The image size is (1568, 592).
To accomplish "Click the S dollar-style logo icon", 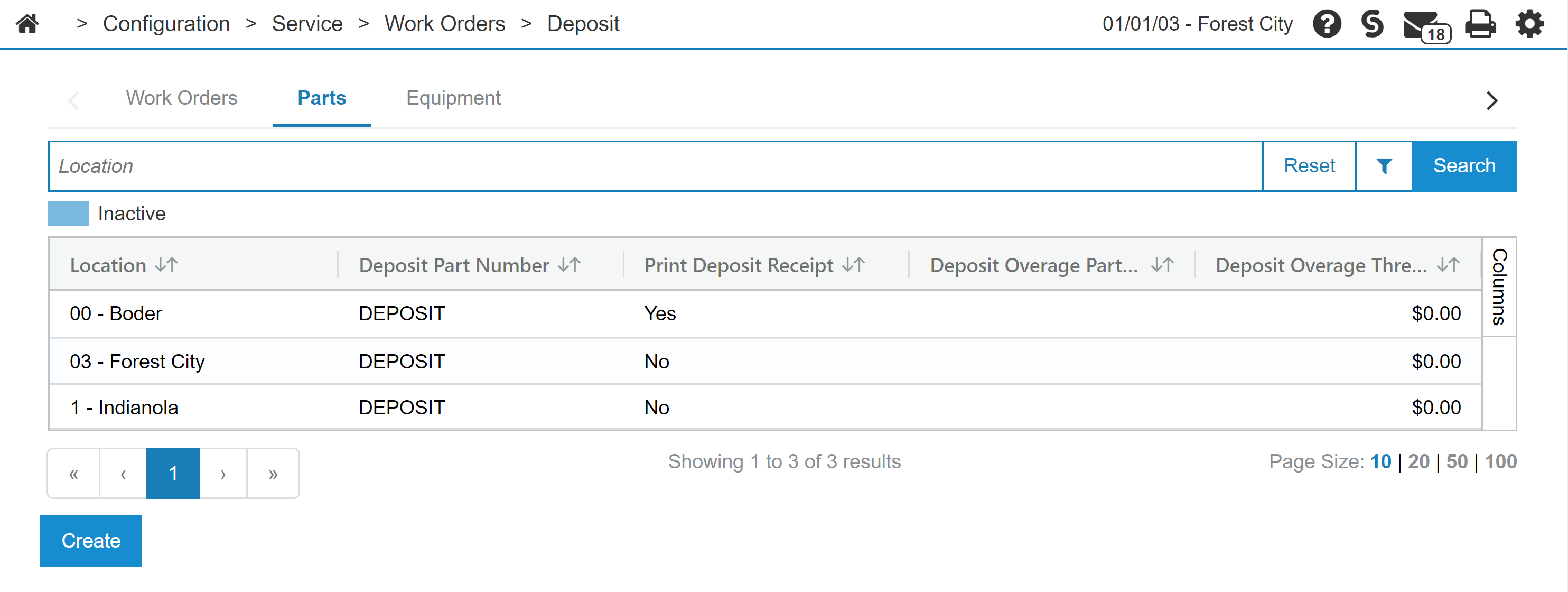I will pos(1373,24).
